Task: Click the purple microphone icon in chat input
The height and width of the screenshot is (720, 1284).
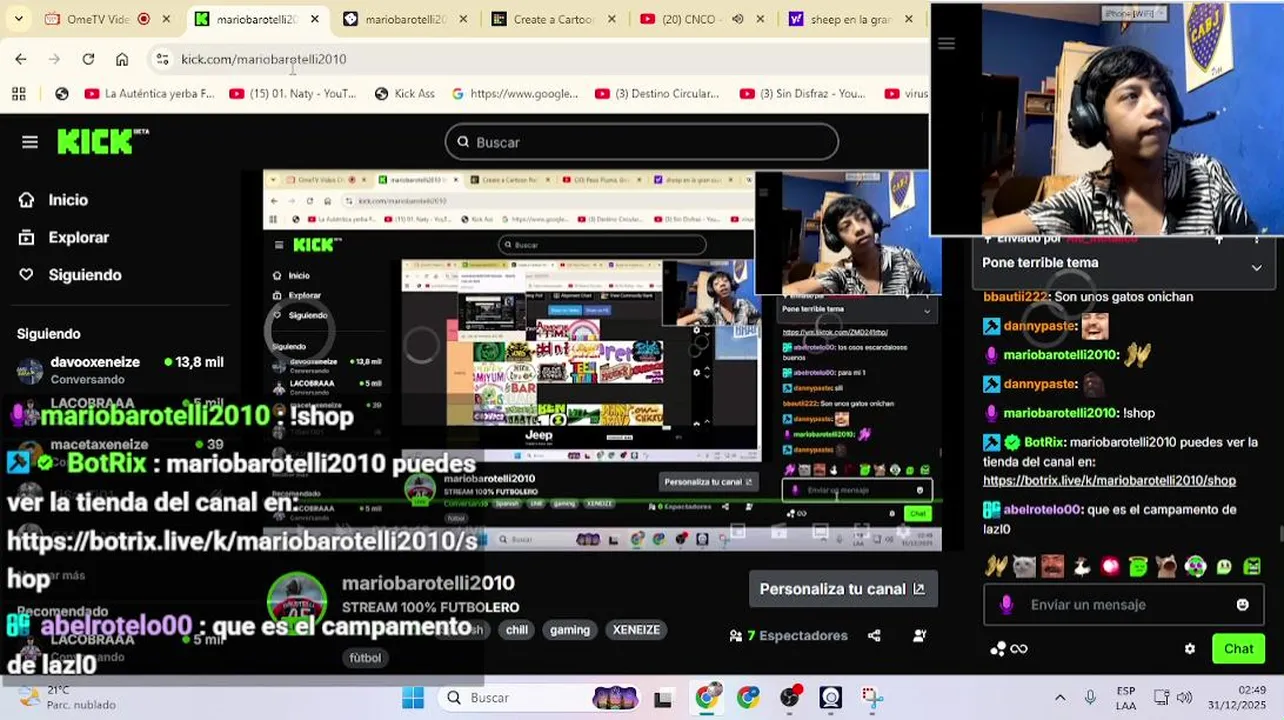Action: click(x=1007, y=605)
